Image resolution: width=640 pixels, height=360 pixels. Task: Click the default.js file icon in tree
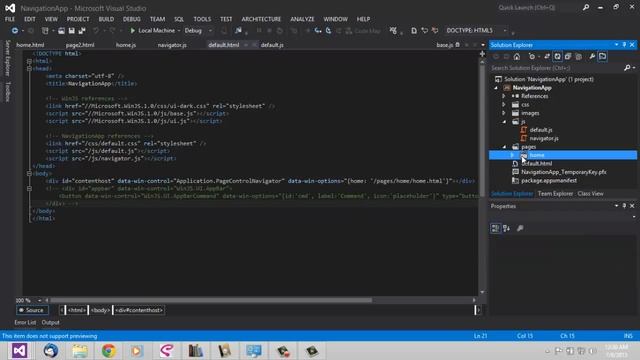(524, 130)
